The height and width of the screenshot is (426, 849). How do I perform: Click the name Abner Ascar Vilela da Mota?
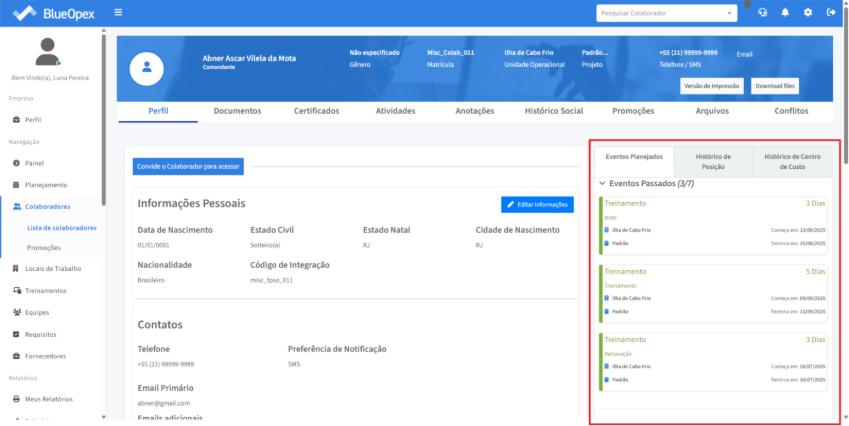click(x=249, y=58)
